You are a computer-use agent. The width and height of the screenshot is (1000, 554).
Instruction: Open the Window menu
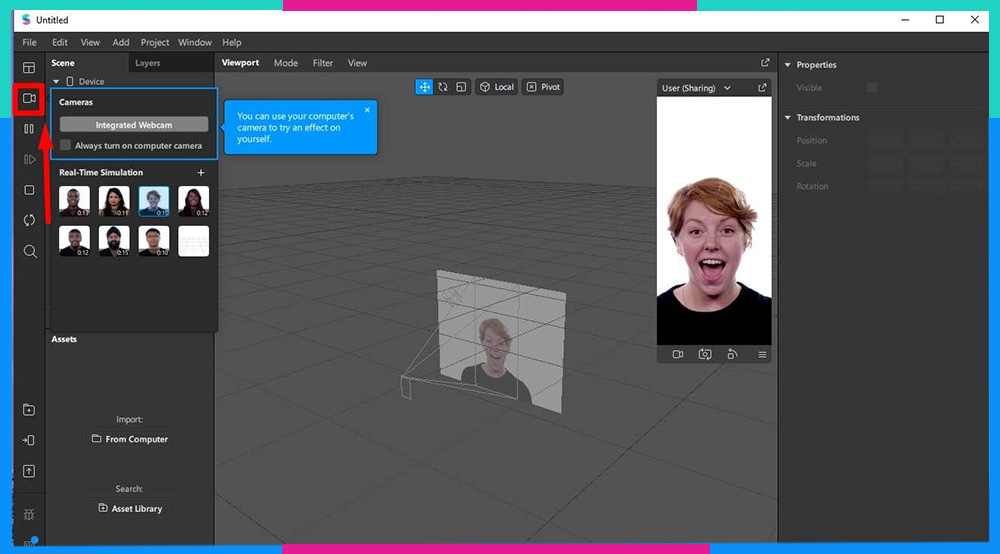pos(195,43)
